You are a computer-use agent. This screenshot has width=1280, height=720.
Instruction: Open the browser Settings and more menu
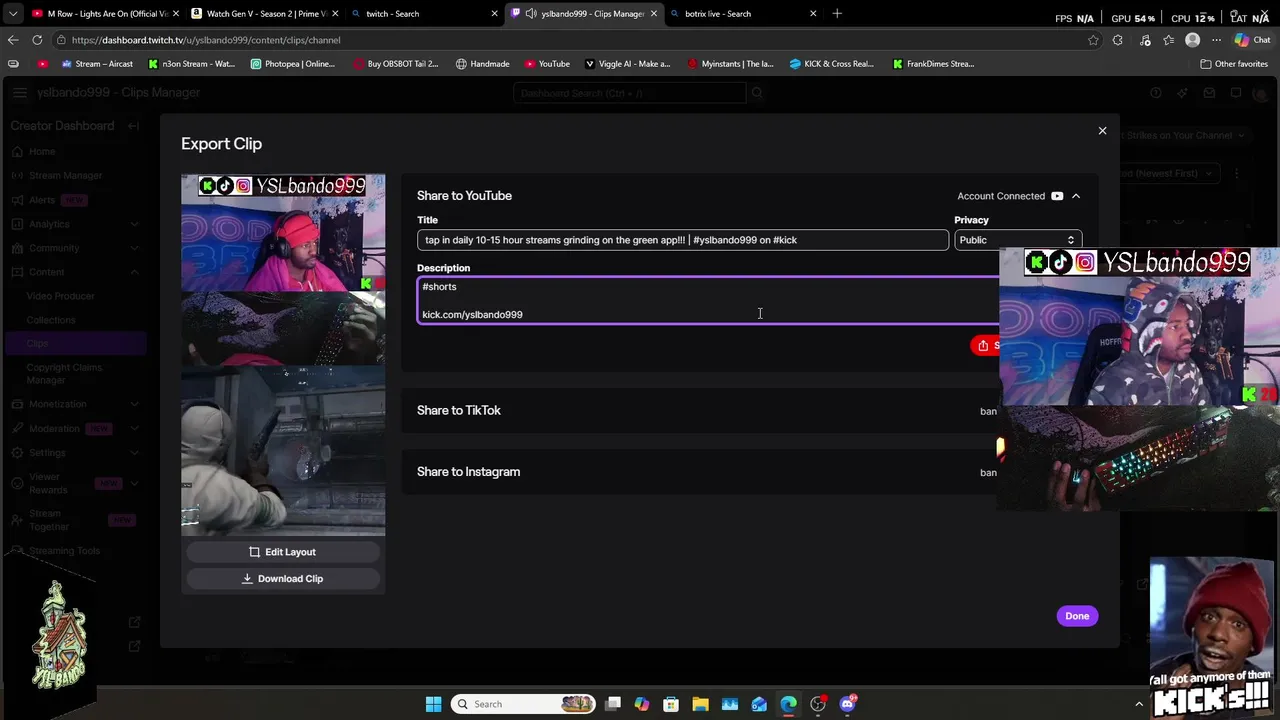(1216, 40)
